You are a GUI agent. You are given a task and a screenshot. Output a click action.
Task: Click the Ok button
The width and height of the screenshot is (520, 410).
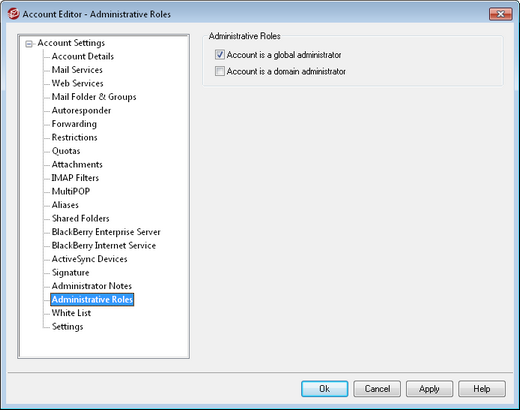[325, 389]
